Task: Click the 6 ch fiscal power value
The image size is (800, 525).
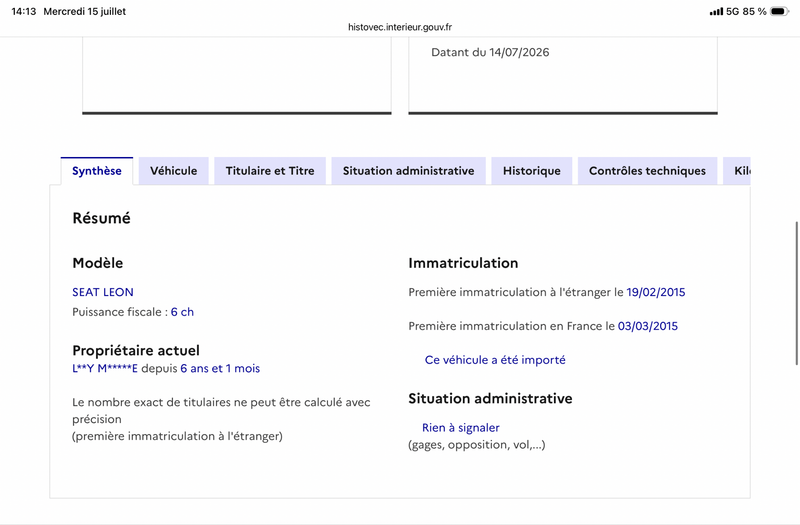Action: pyautogui.click(x=182, y=312)
